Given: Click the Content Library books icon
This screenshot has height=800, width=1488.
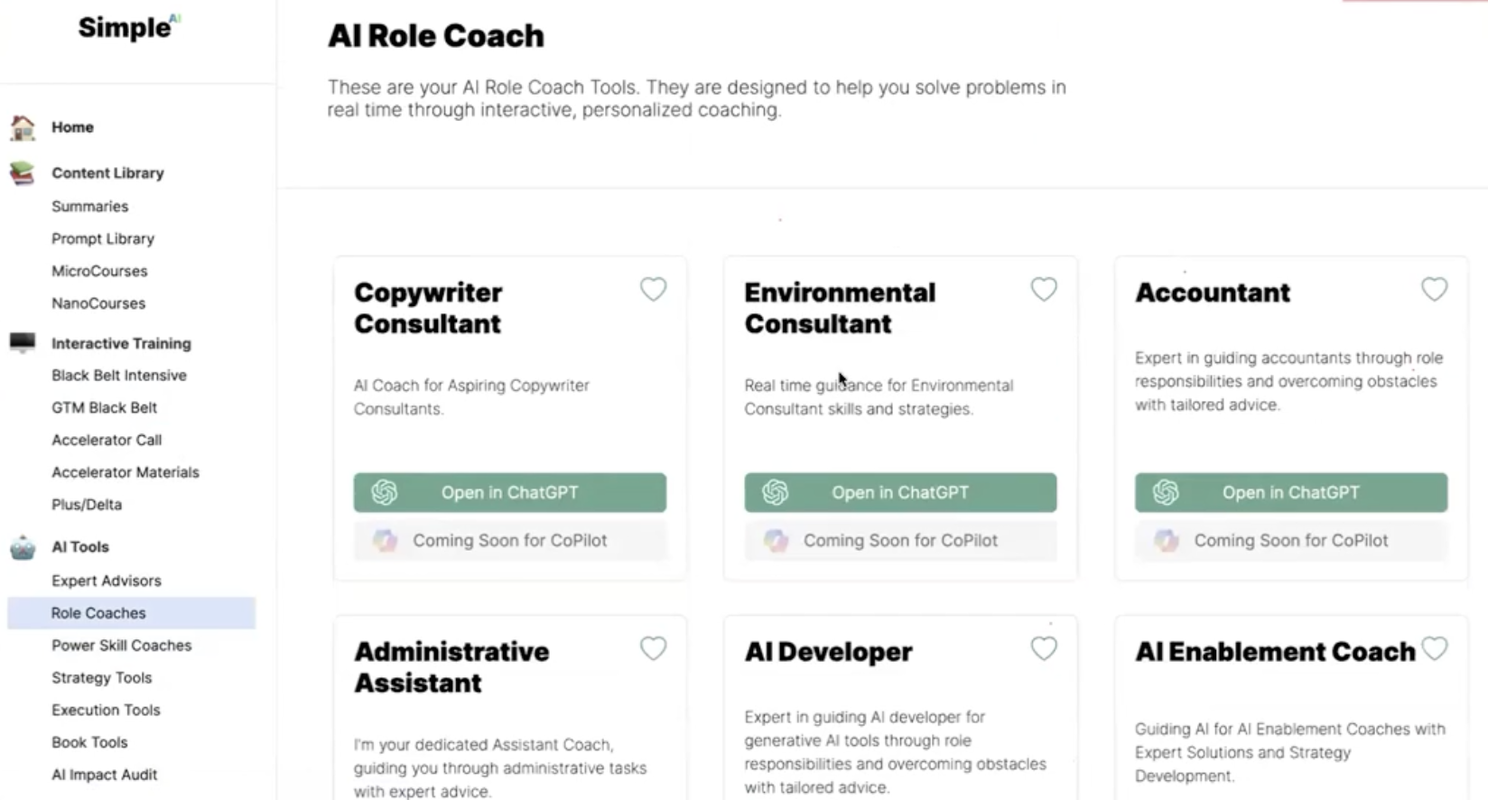Looking at the screenshot, I should [22, 173].
